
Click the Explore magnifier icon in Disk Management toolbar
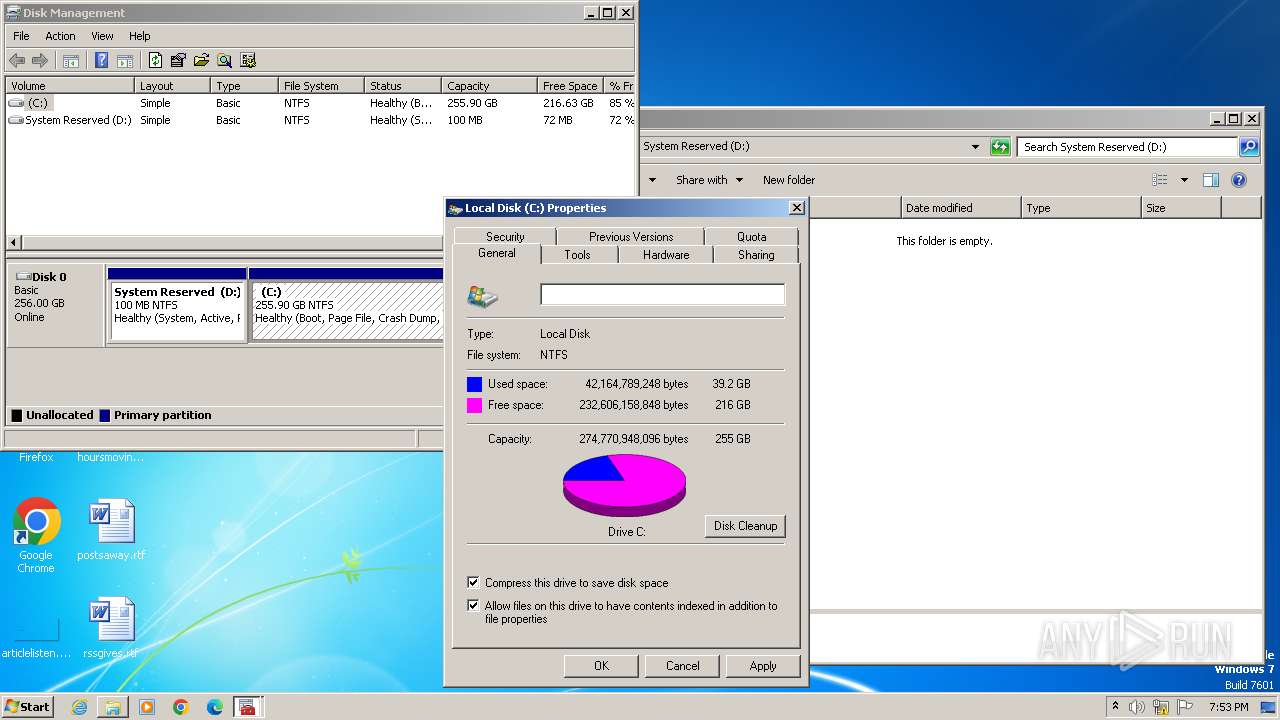point(225,61)
